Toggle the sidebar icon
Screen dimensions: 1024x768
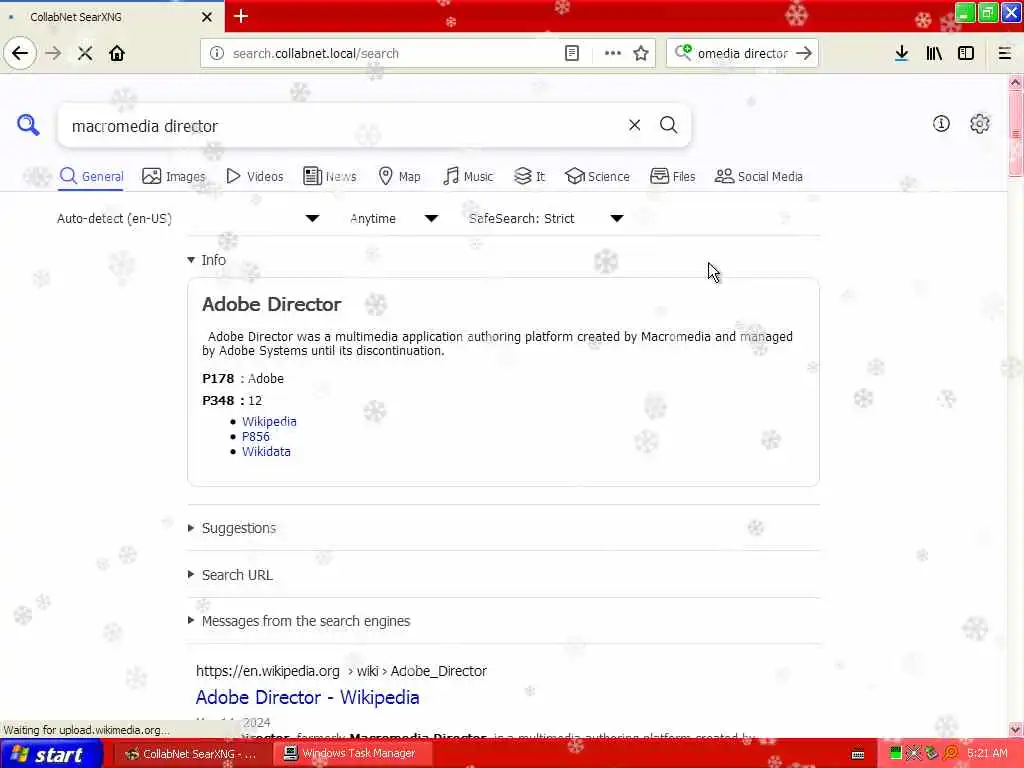[x=966, y=53]
